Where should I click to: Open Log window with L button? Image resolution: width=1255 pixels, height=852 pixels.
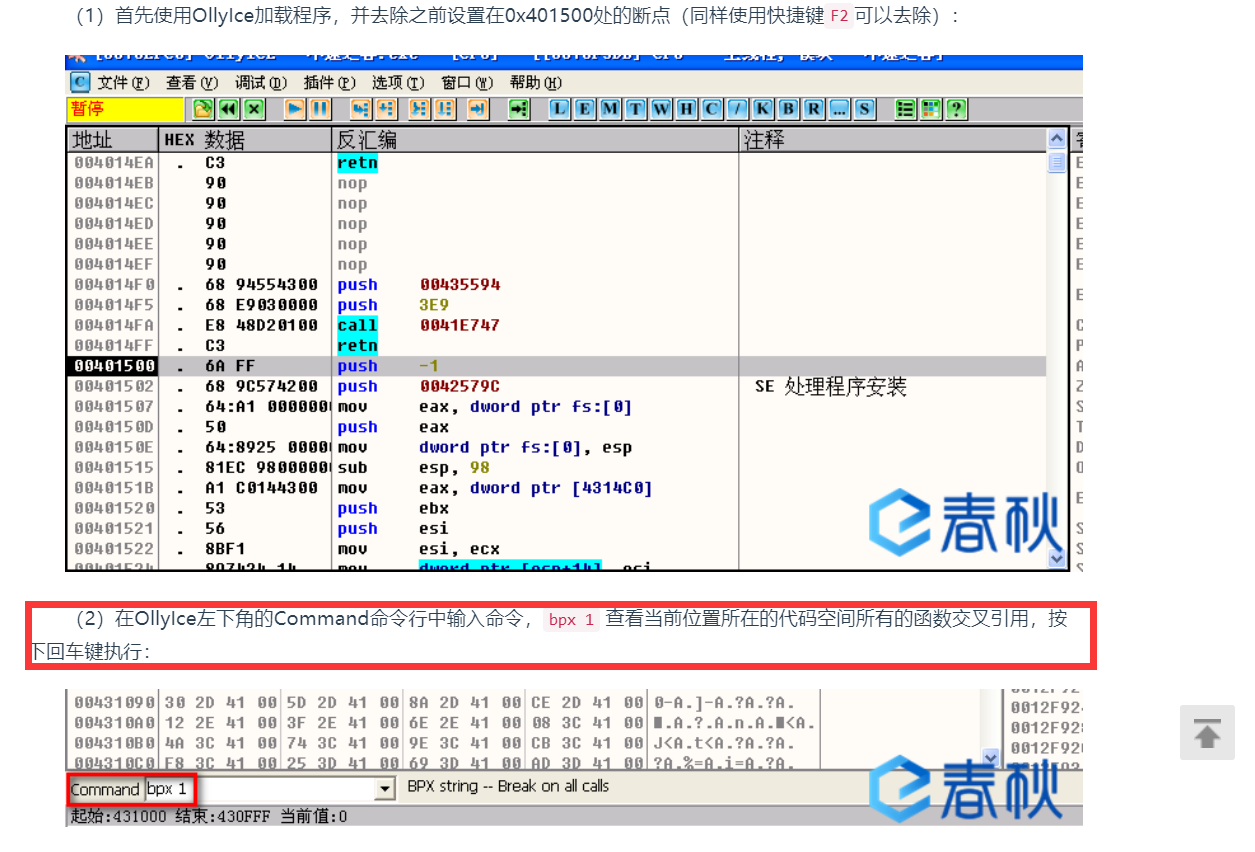tap(559, 109)
